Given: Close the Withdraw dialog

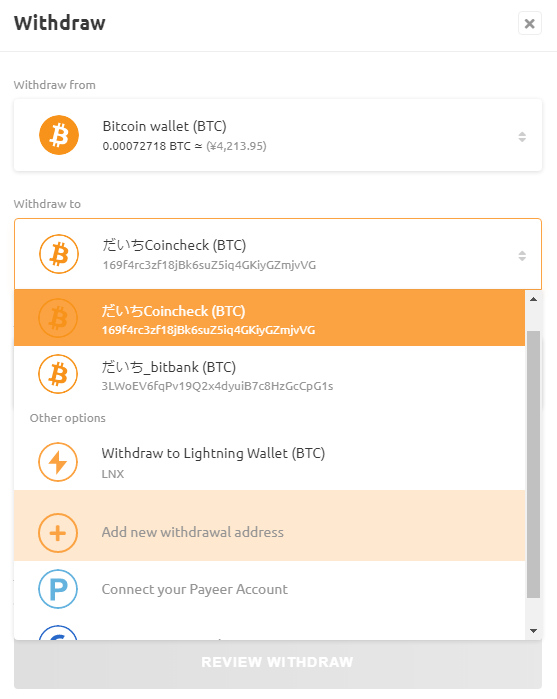Looking at the screenshot, I should [530, 23].
